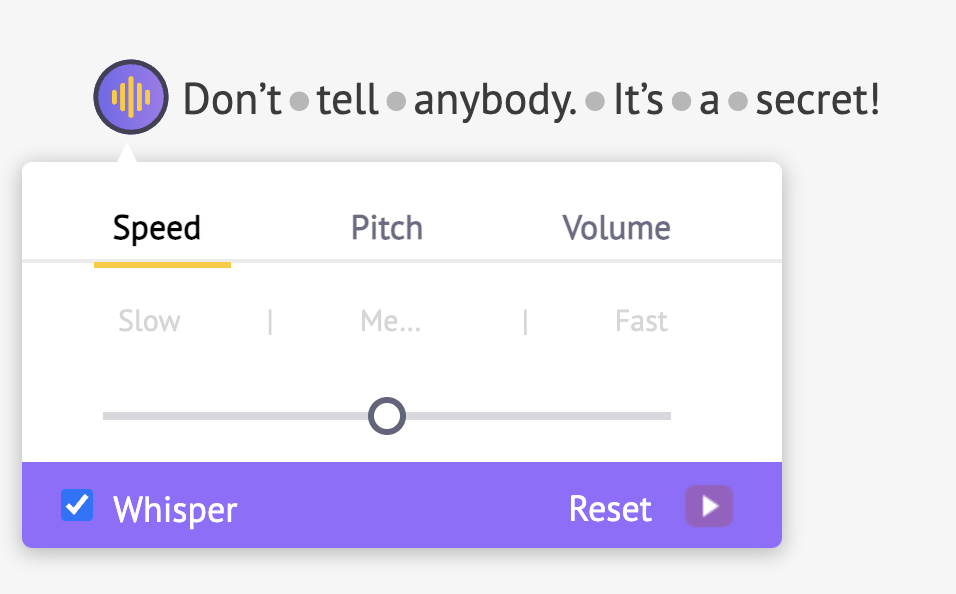Click the word tell in the sentence
This screenshot has height=594, width=956.
(x=347, y=100)
